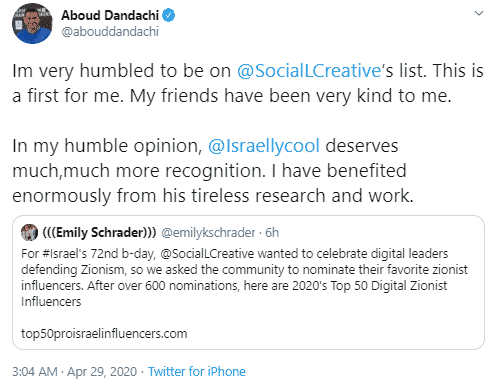The image size is (493, 389).
Task: Open the @abouddandachi handle link
Action: (x=110, y=32)
